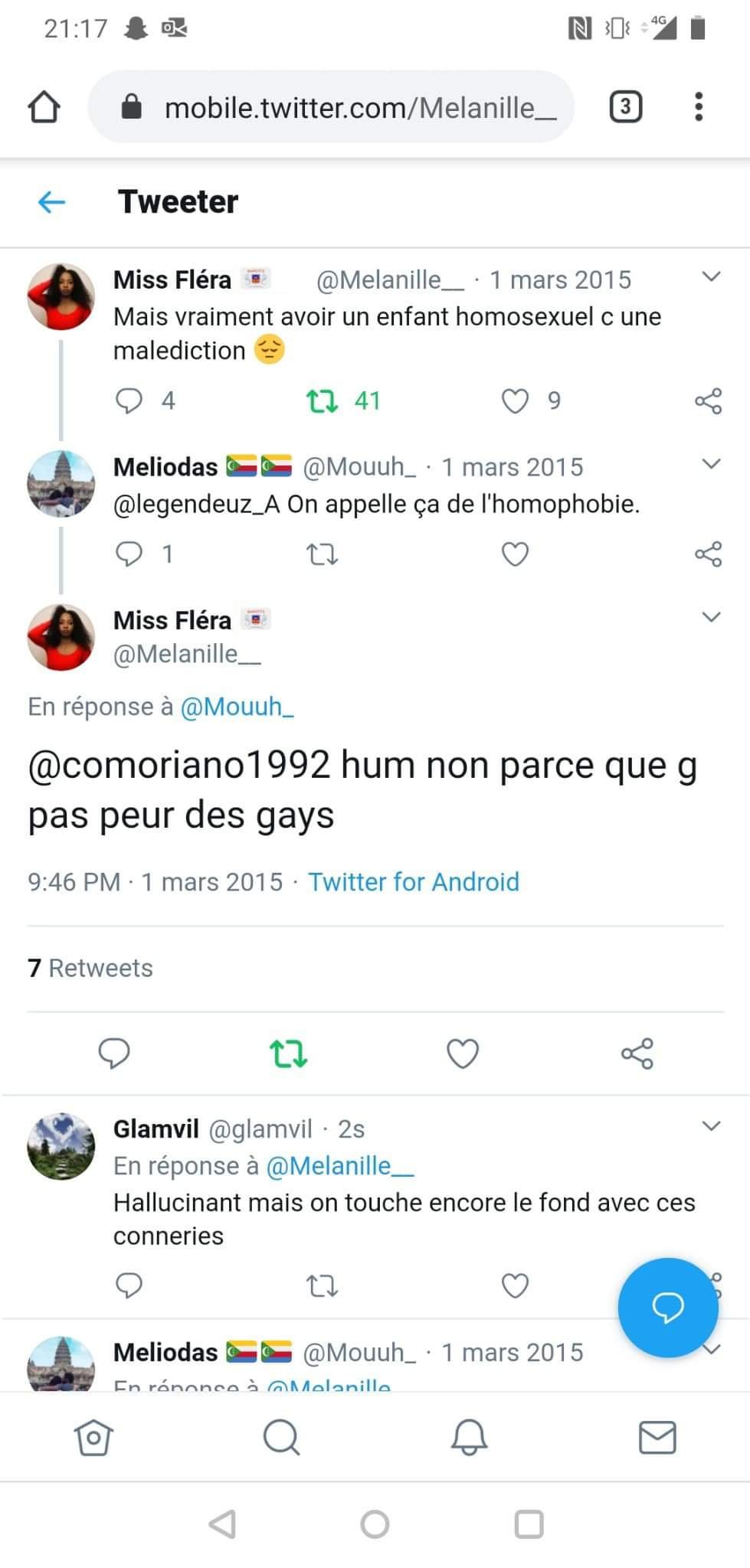View the 7 Retweets list
Screen dimensions: 750x1568
pyautogui.click(x=90, y=969)
